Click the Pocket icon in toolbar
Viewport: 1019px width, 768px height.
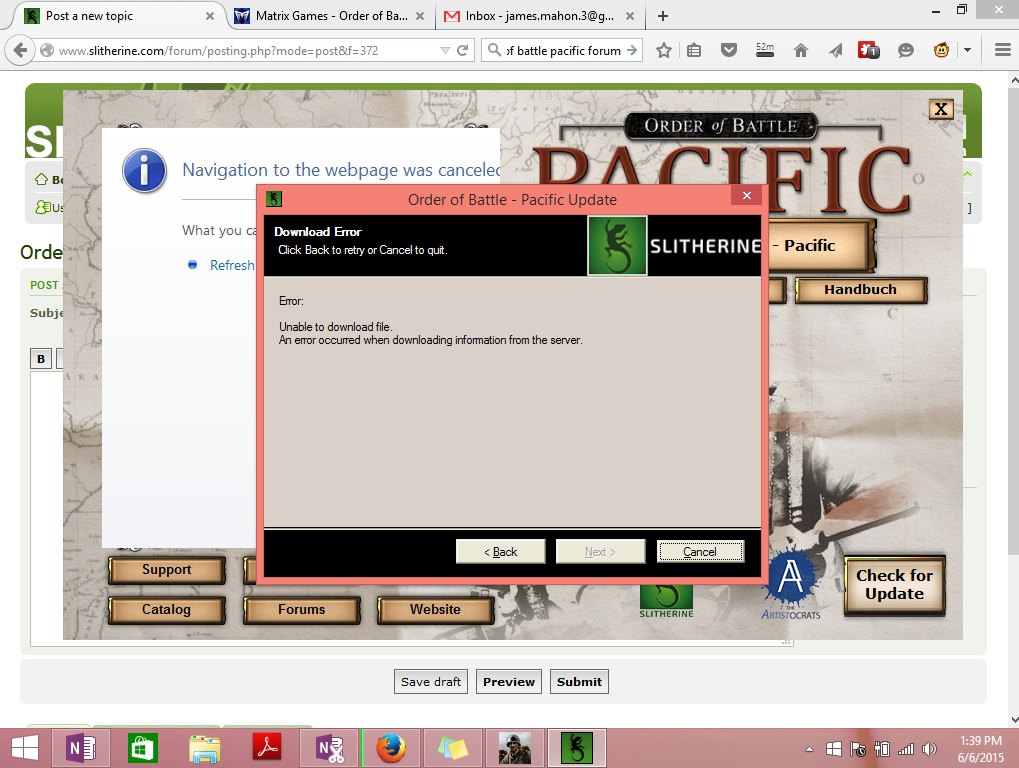pos(729,50)
